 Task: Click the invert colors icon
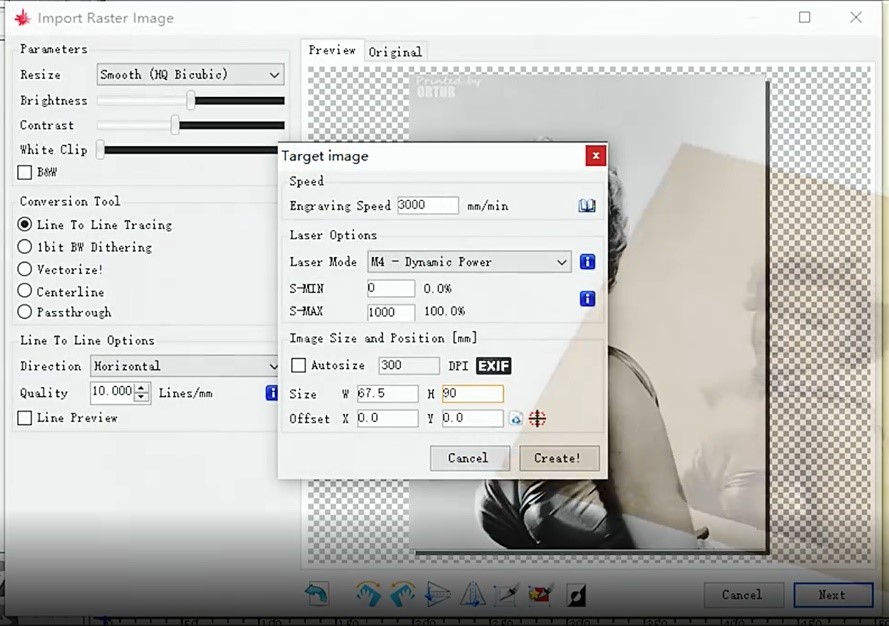point(576,594)
